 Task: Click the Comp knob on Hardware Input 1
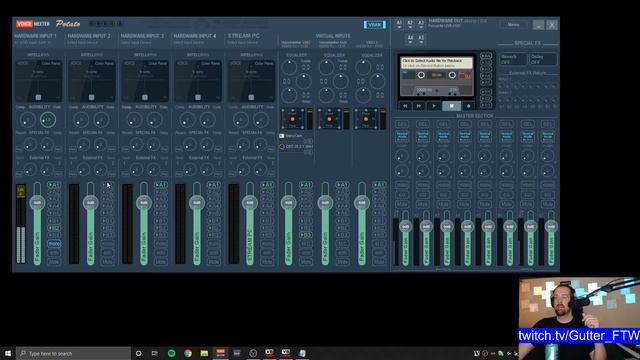click(27, 120)
